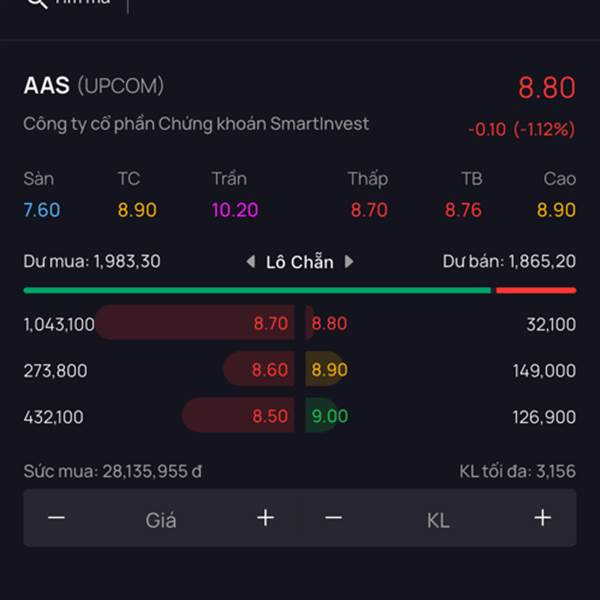
Task: Decrease price with Giá minus button
Action: pyautogui.click(x=57, y=518)
